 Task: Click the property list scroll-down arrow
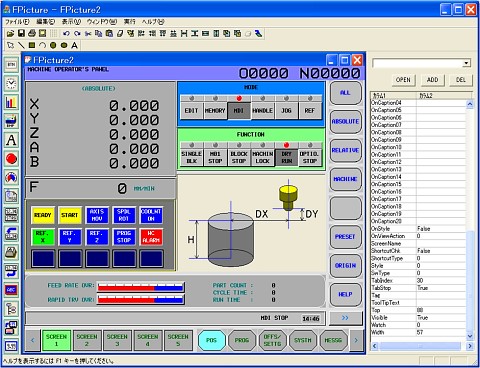click(470, 336)
